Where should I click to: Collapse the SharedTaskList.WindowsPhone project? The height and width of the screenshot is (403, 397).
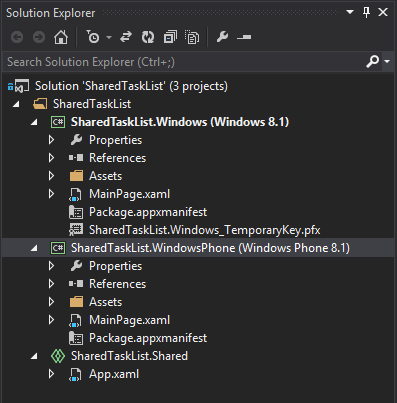tap(34, 248)
